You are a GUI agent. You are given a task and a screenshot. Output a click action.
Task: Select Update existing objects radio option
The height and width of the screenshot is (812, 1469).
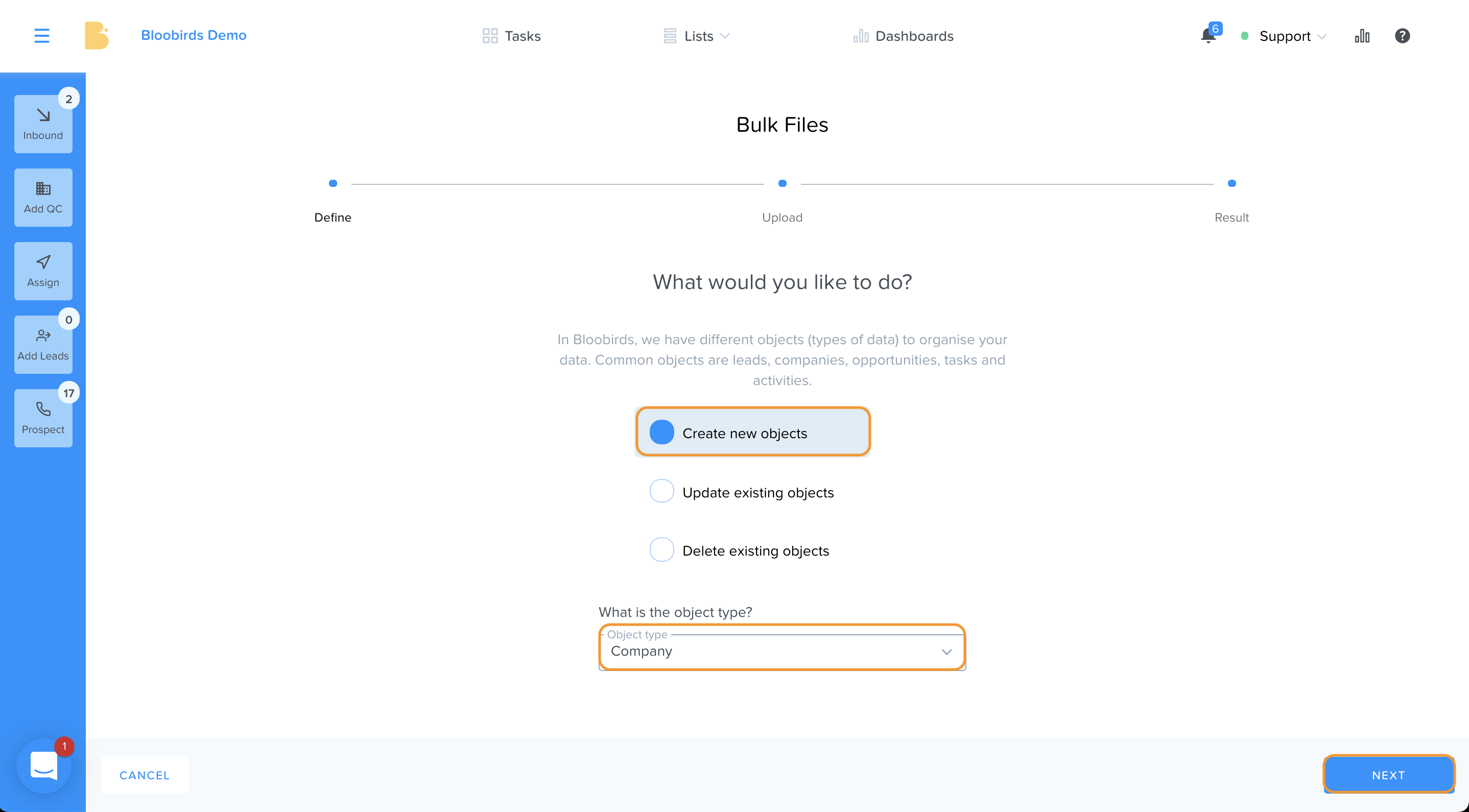coord(741,491)
